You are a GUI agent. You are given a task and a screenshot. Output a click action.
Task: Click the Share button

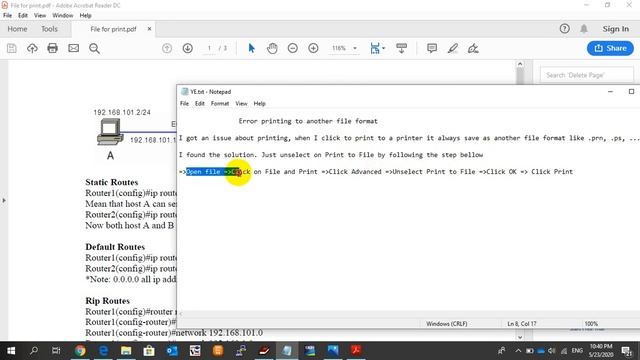click(611, 48)
